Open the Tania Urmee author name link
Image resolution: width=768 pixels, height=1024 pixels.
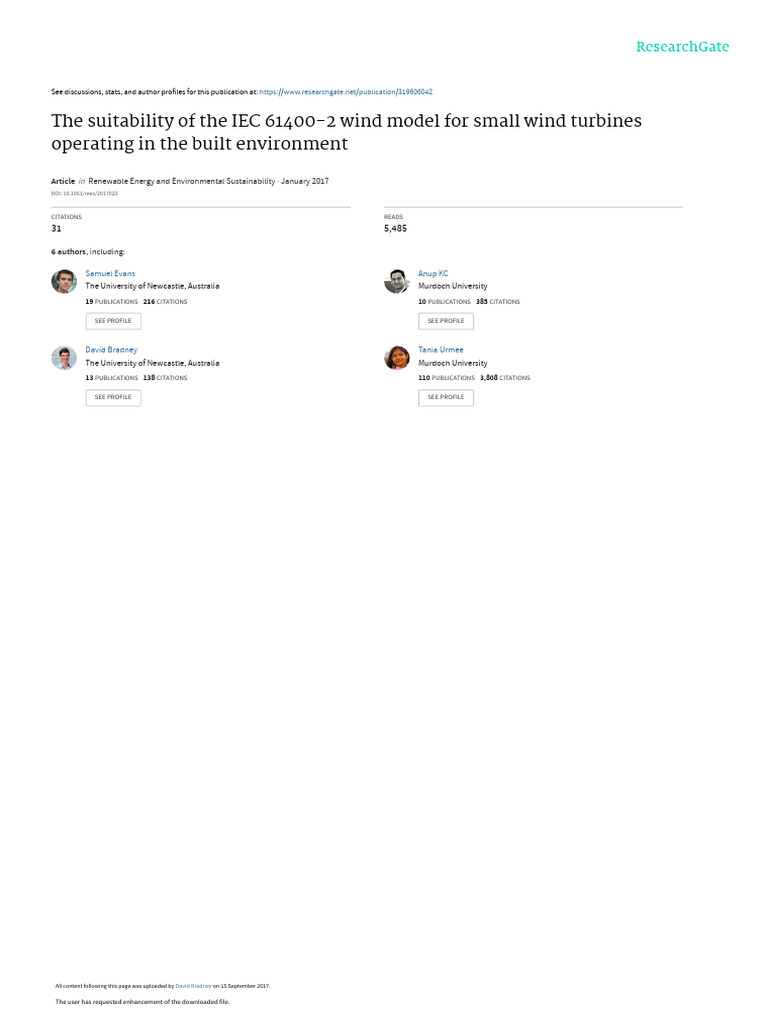pos(441,350)
